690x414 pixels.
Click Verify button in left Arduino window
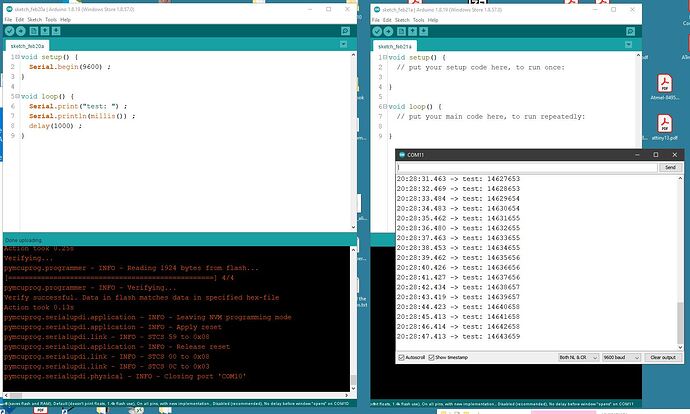10,31
